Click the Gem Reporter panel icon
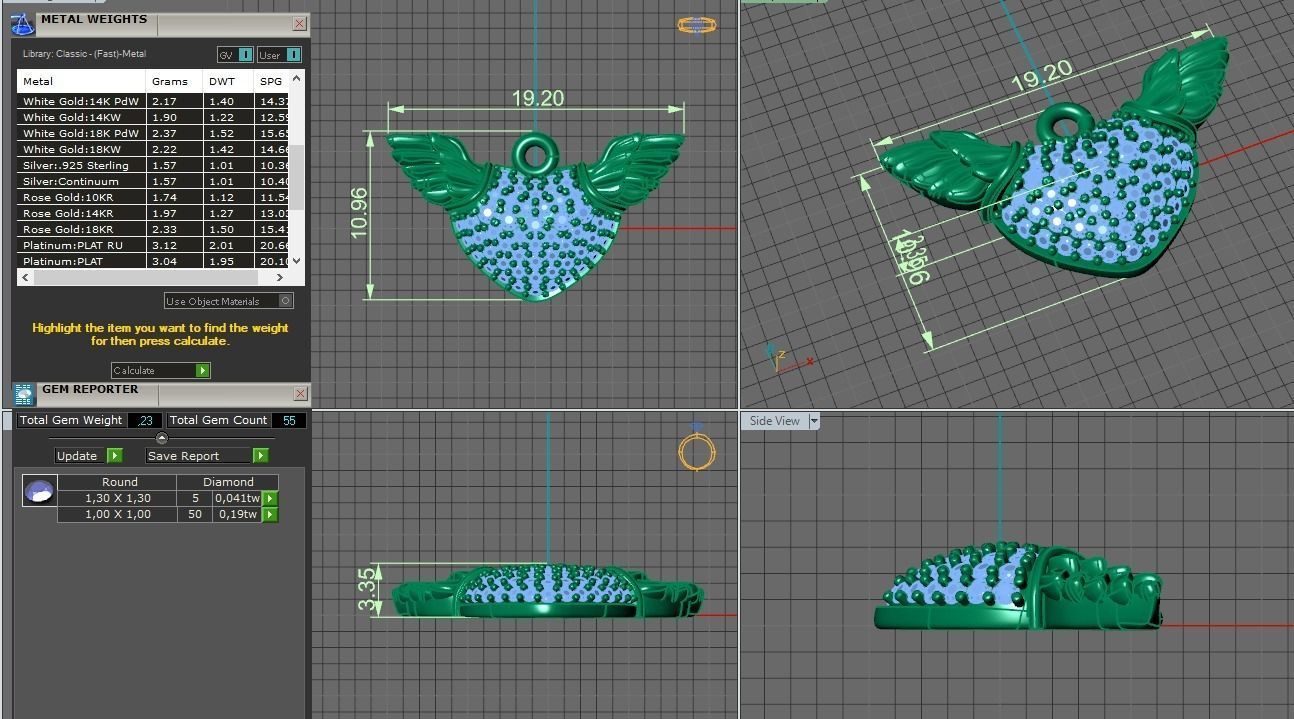Image resolution: width=1294 pixels, height=719 pixels. click(23, 394)
